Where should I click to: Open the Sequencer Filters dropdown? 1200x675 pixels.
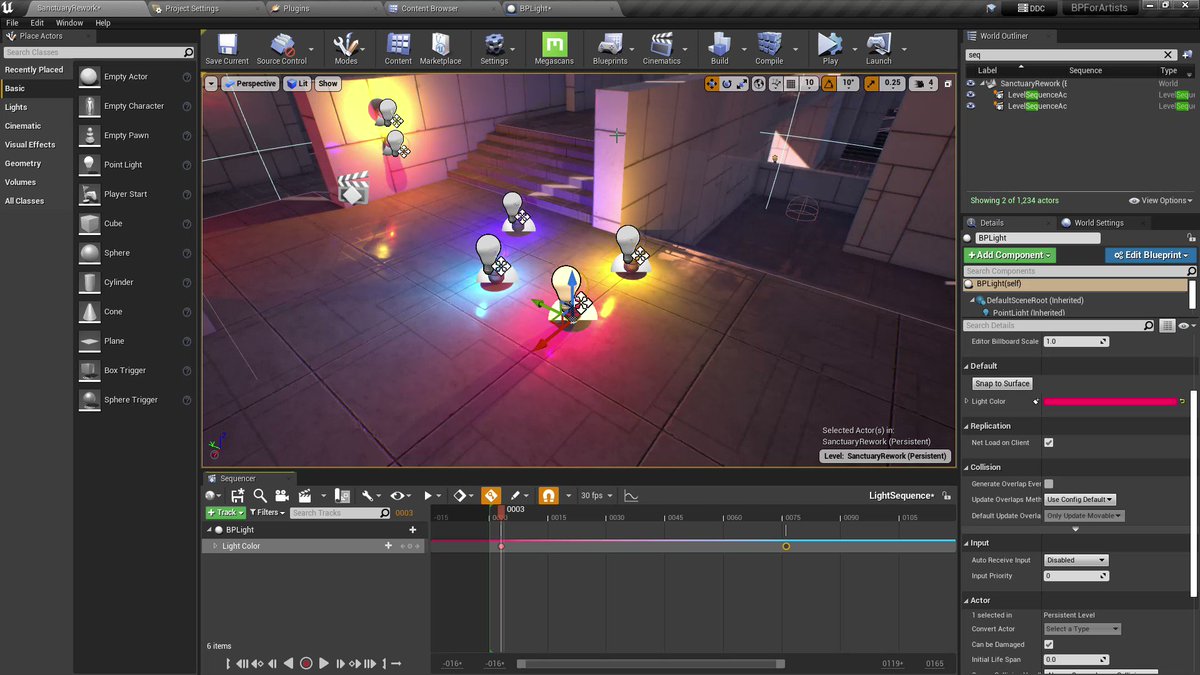(267, 513)
